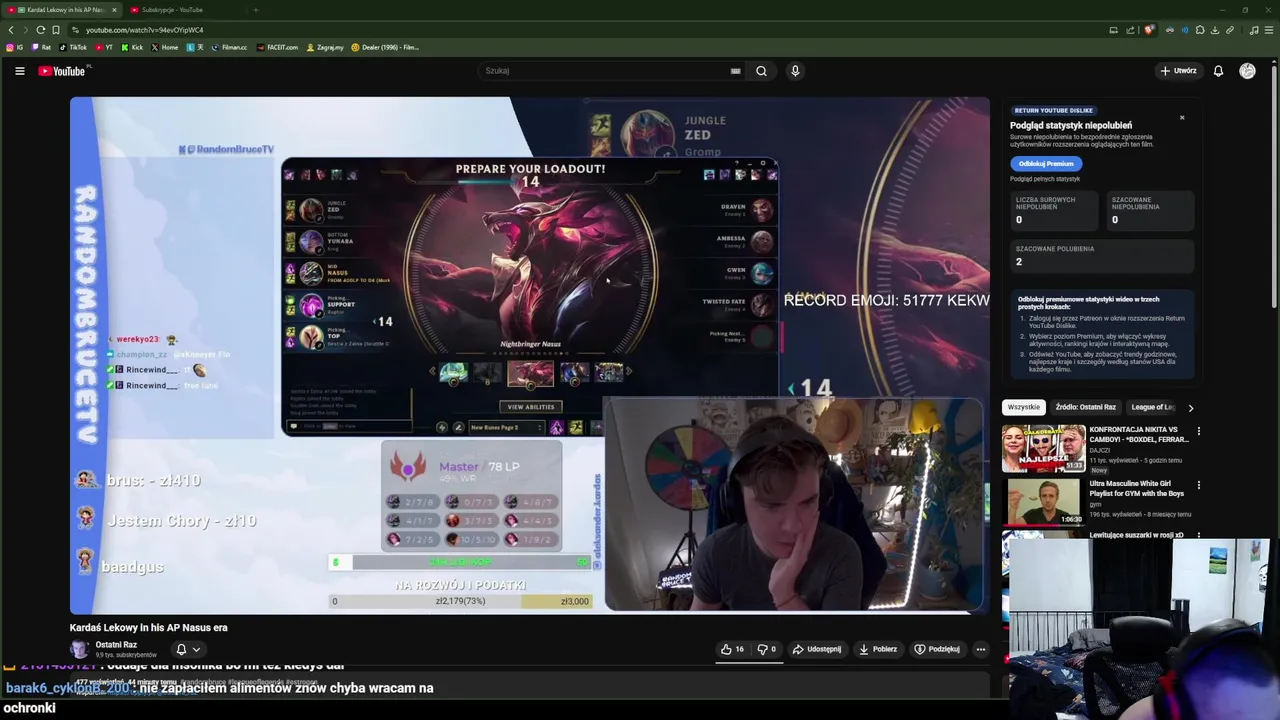
Task: Open Ostatni Raz channel name link
Action: 116,645
